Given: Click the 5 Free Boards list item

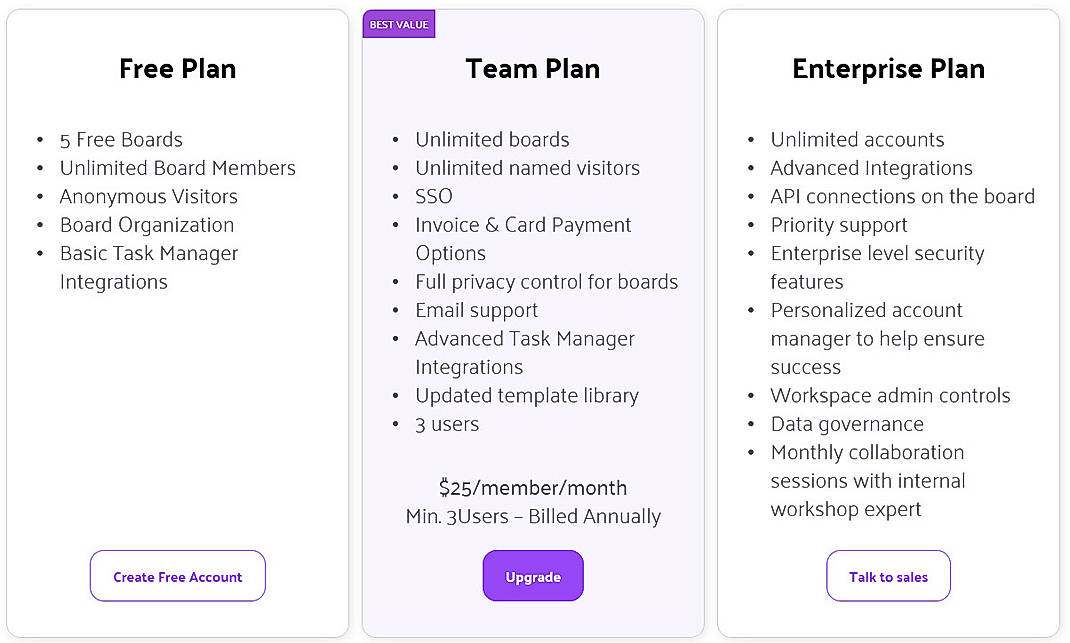Looking at the screenshot, I should point(121,140).
